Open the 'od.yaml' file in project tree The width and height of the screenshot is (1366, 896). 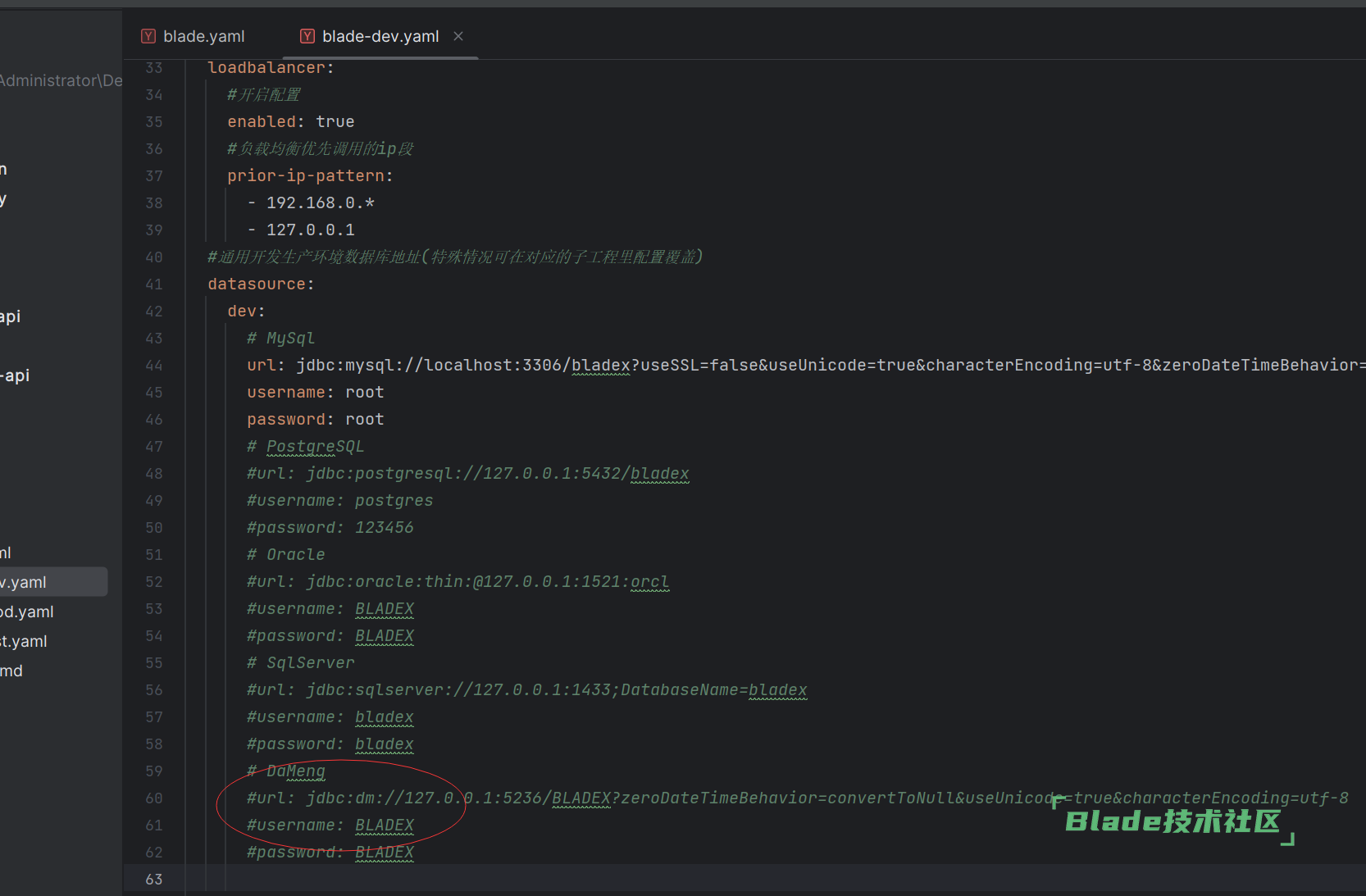coord(27,612)
